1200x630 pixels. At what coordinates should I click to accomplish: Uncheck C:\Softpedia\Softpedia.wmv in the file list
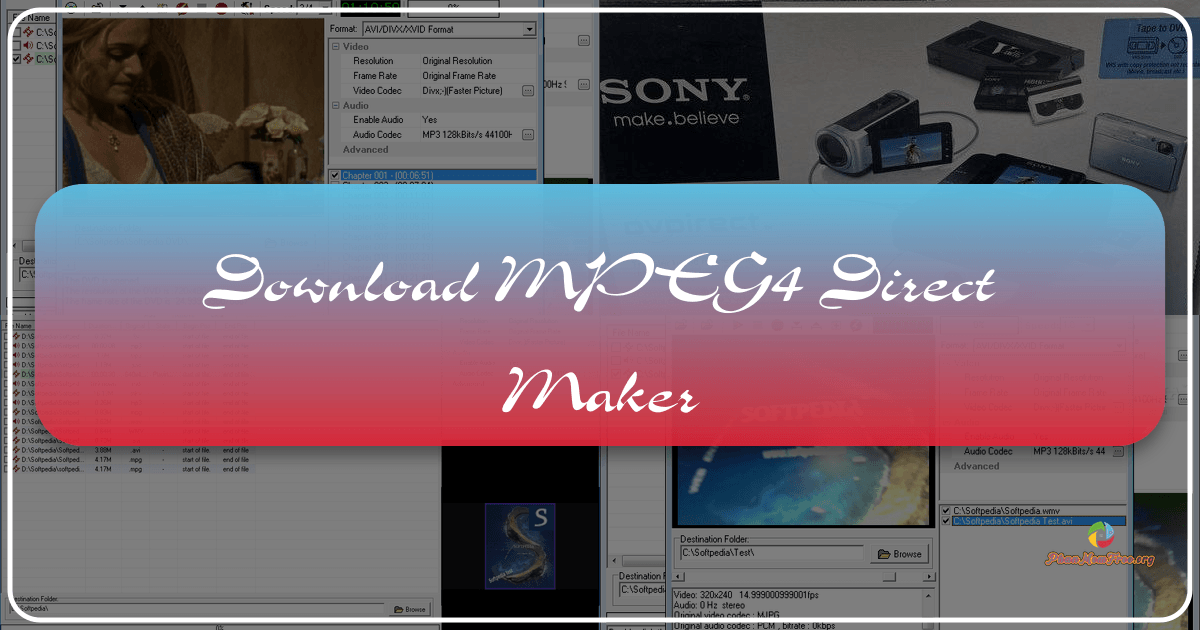tap(945, 511)
